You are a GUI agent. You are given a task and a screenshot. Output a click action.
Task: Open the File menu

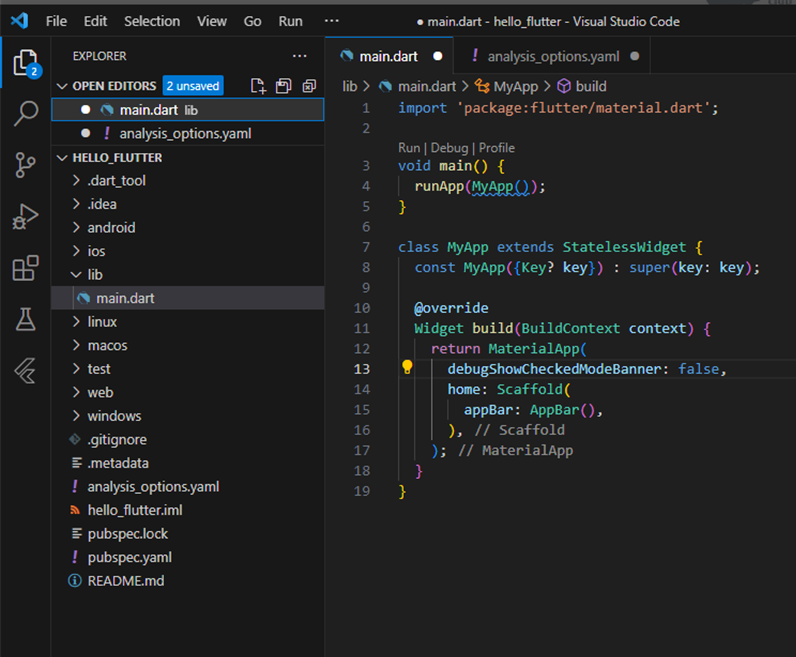[x=56, y=21]
